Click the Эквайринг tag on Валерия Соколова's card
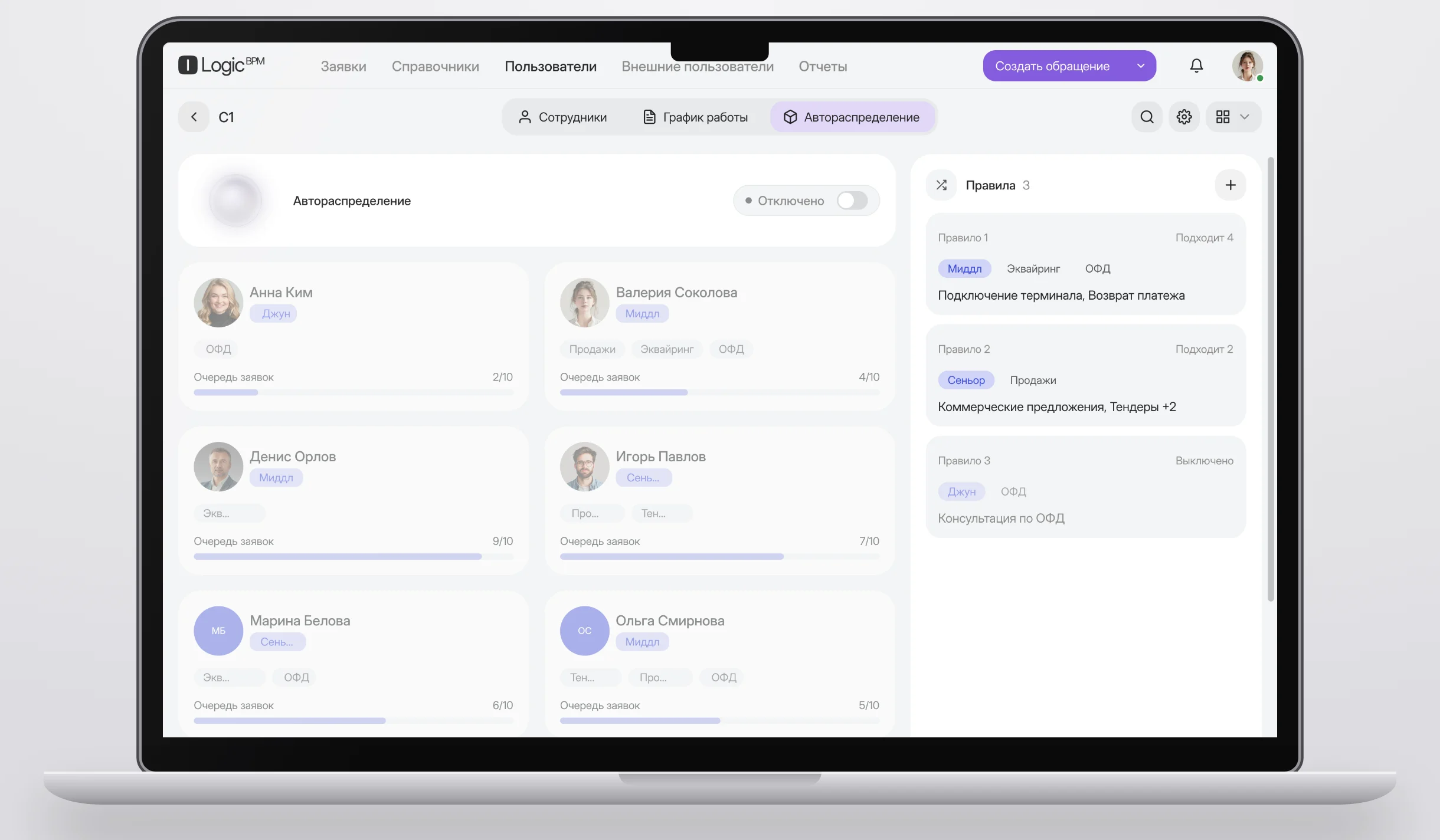Screen dimensions: 1440x840 tap(667, 349)
